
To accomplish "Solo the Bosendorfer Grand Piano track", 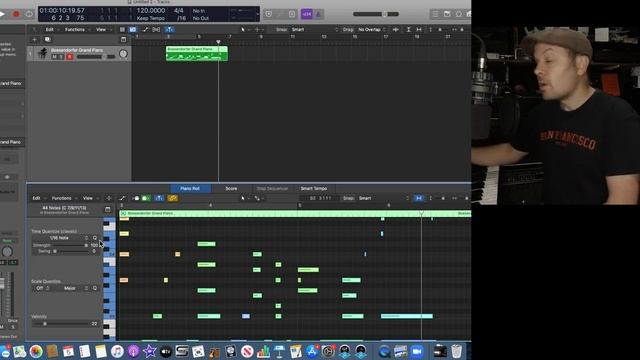I will (x=61, y=57).
